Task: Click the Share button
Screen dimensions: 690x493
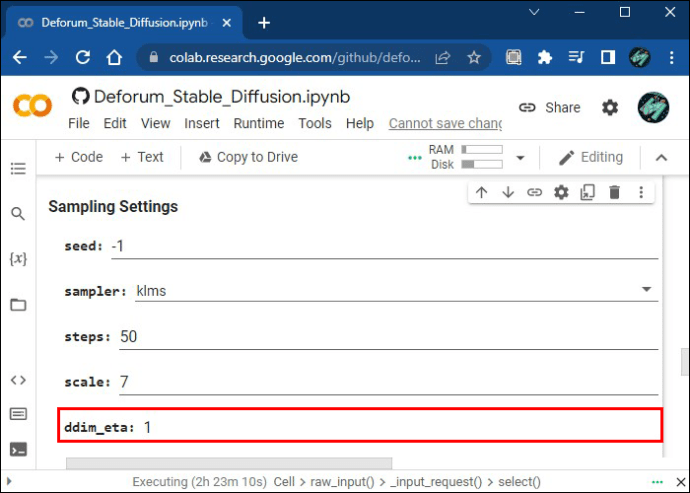Action: pos(549,107)
